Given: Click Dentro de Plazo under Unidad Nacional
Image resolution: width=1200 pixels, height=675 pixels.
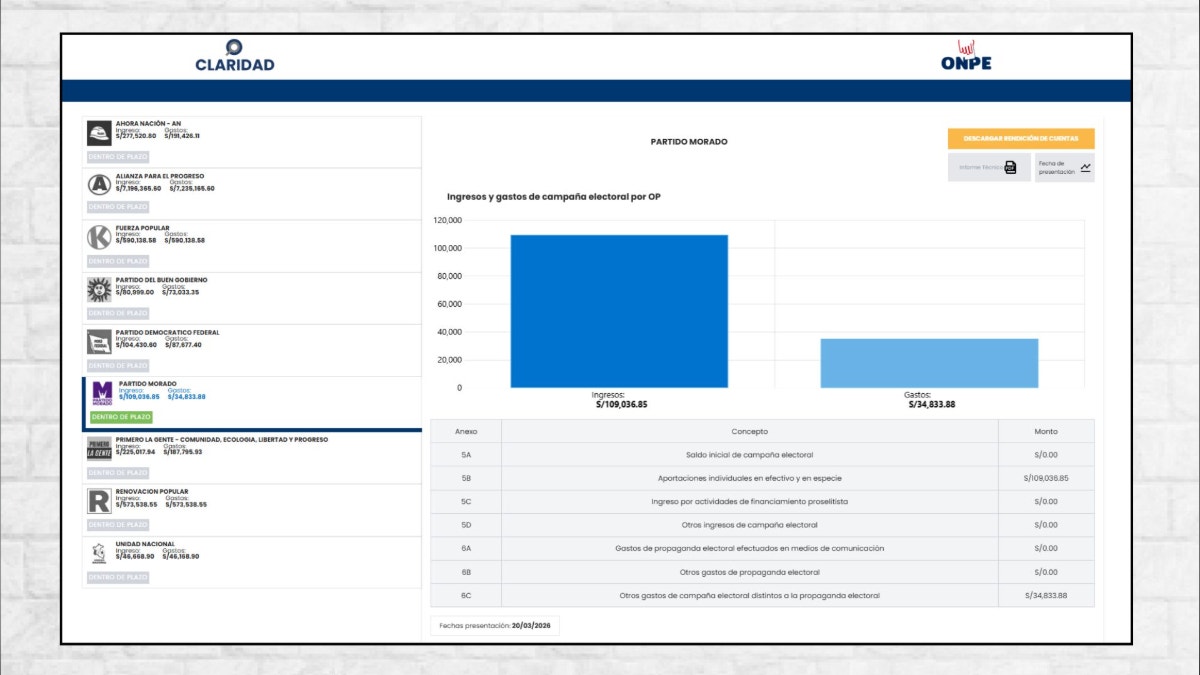Looking at the screenshot, I should pyautogui.click(x=118, y=577).
